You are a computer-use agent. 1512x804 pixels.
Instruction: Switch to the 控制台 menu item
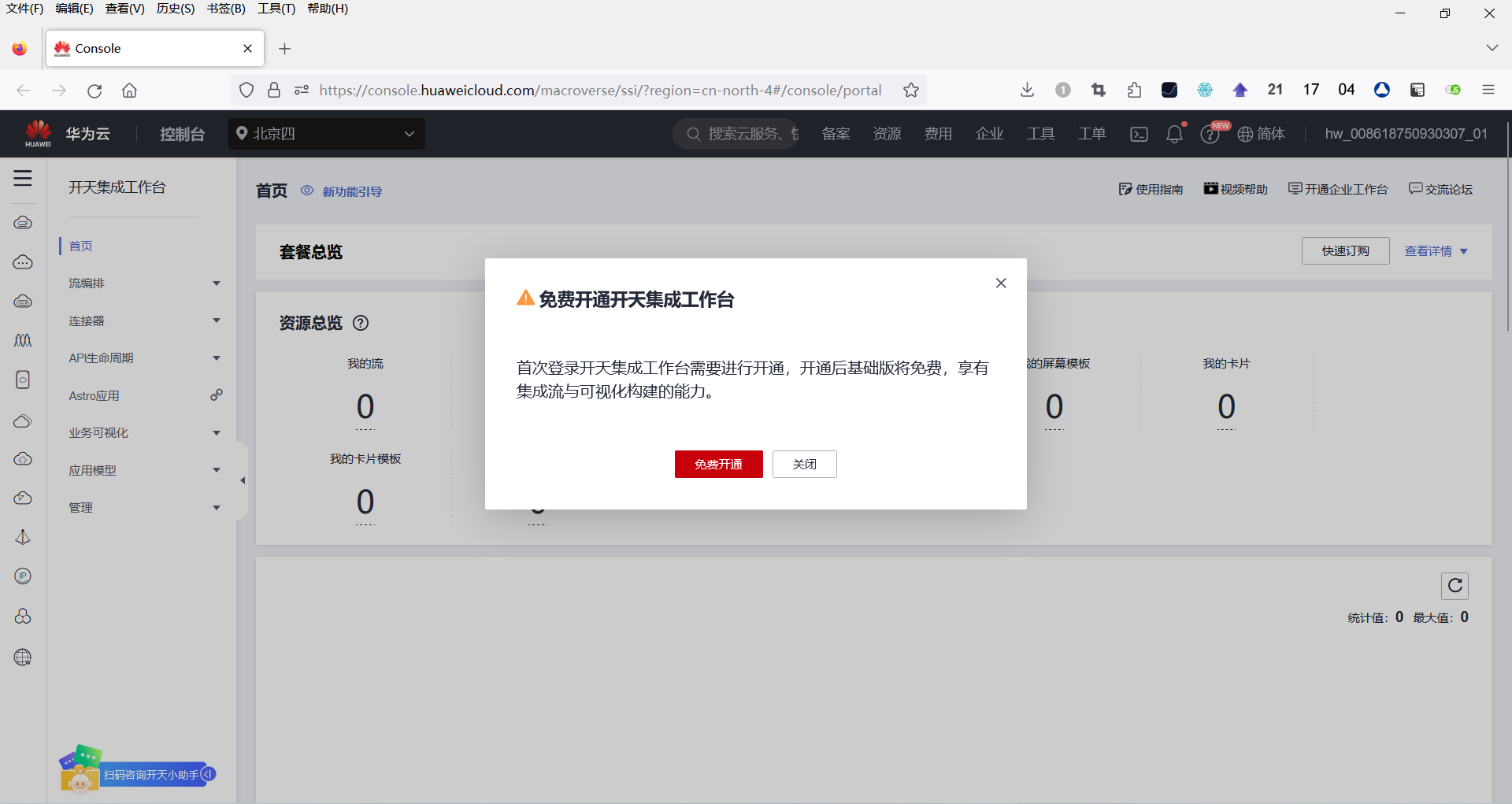click(182, 133)
